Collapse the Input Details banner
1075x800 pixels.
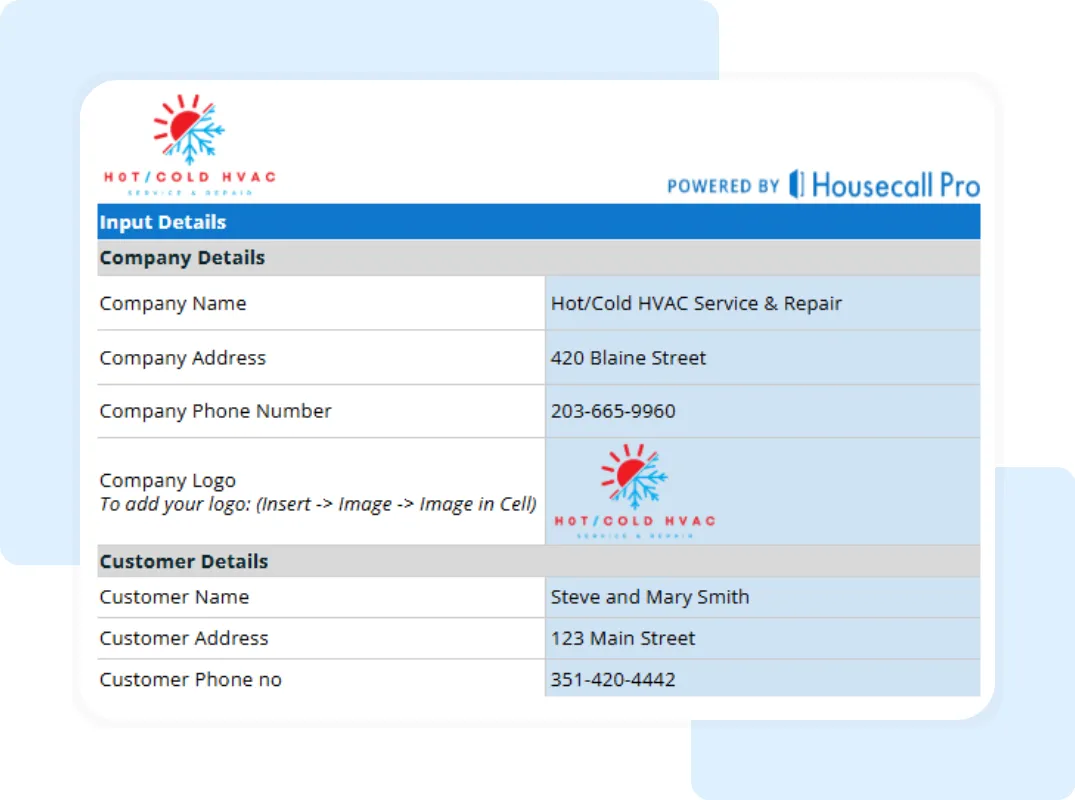[162, 221]
